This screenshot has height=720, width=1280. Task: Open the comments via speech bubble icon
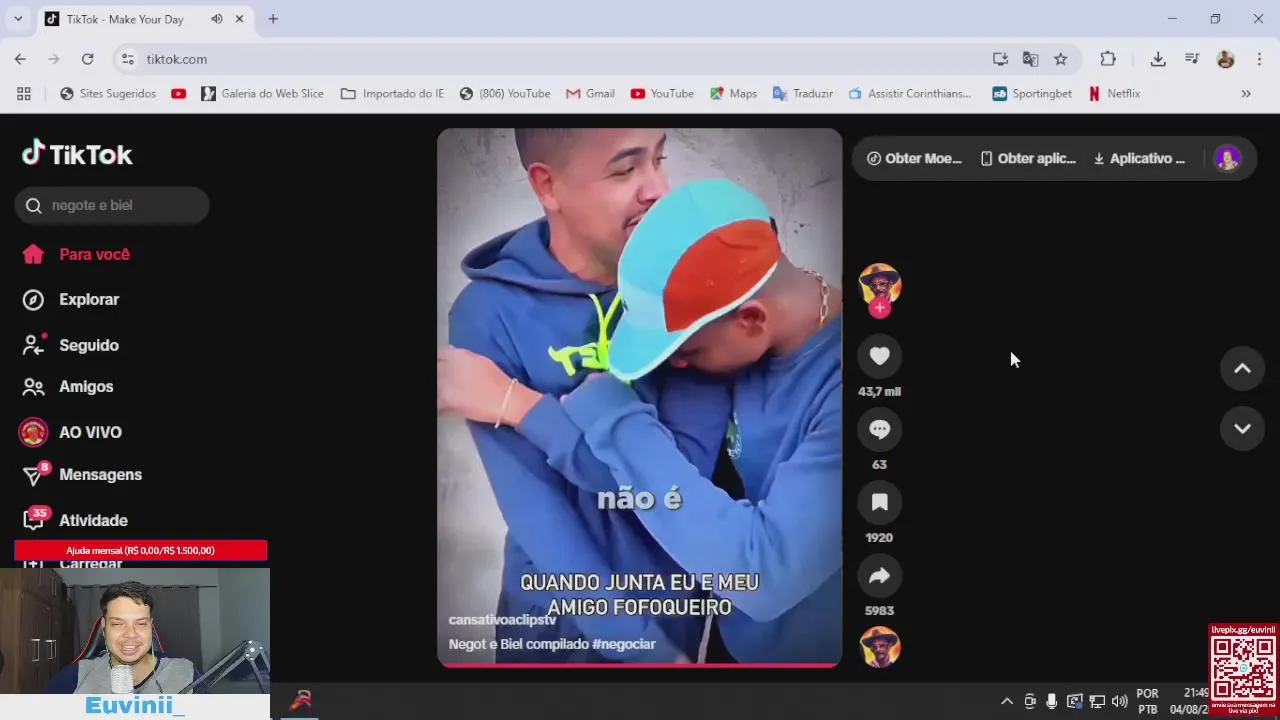click(879, 429)
